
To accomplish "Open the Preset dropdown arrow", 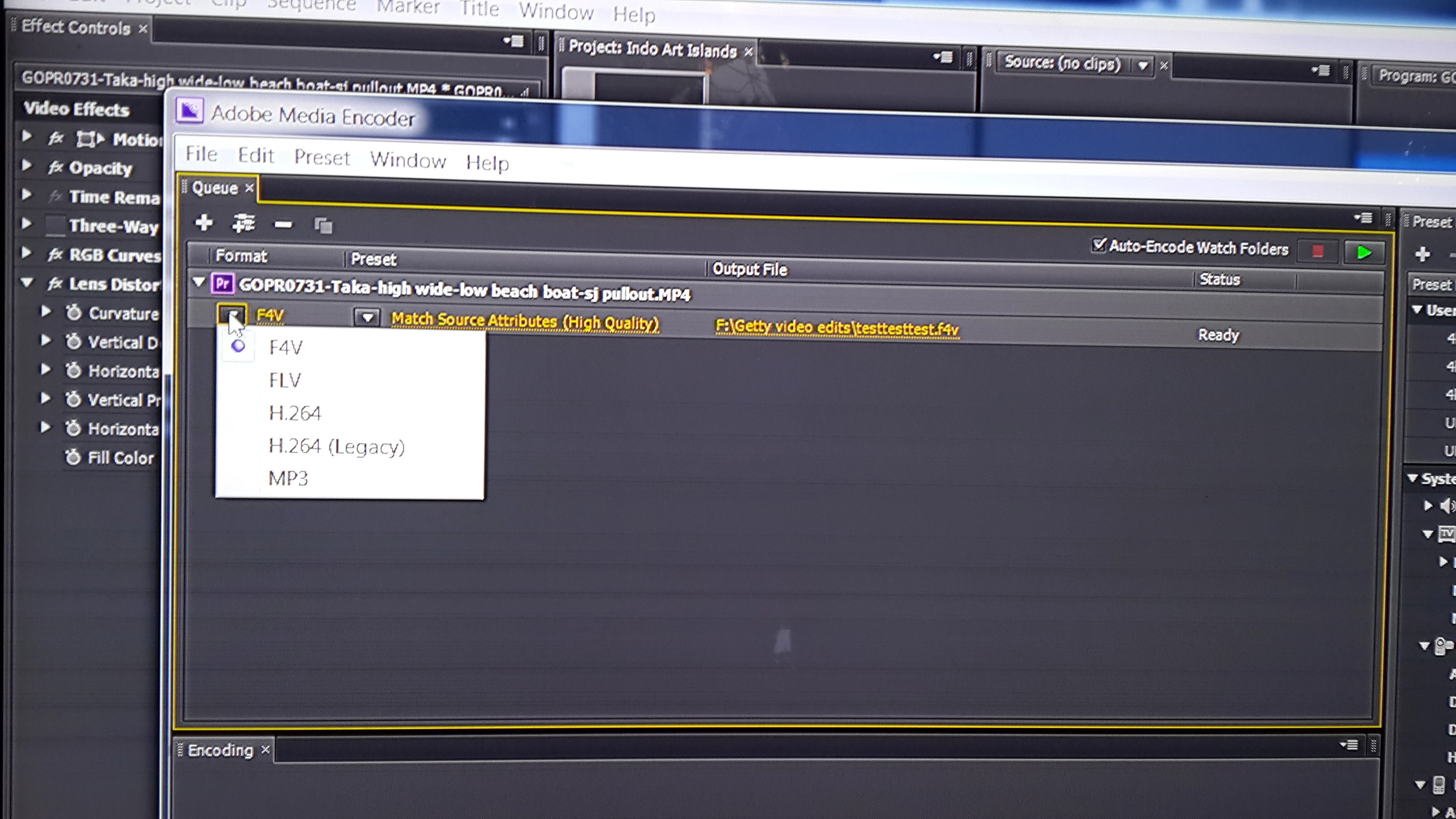I will (x=368, y=318).
